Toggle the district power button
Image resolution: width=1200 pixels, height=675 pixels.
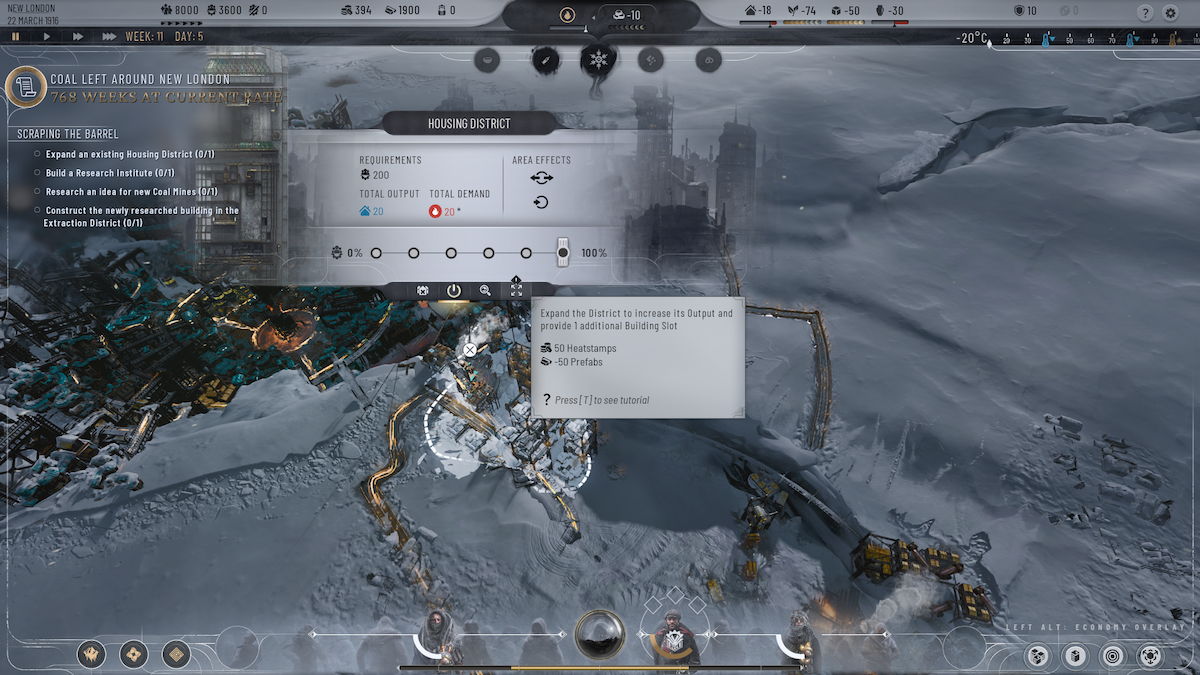[x=451, y=290]
